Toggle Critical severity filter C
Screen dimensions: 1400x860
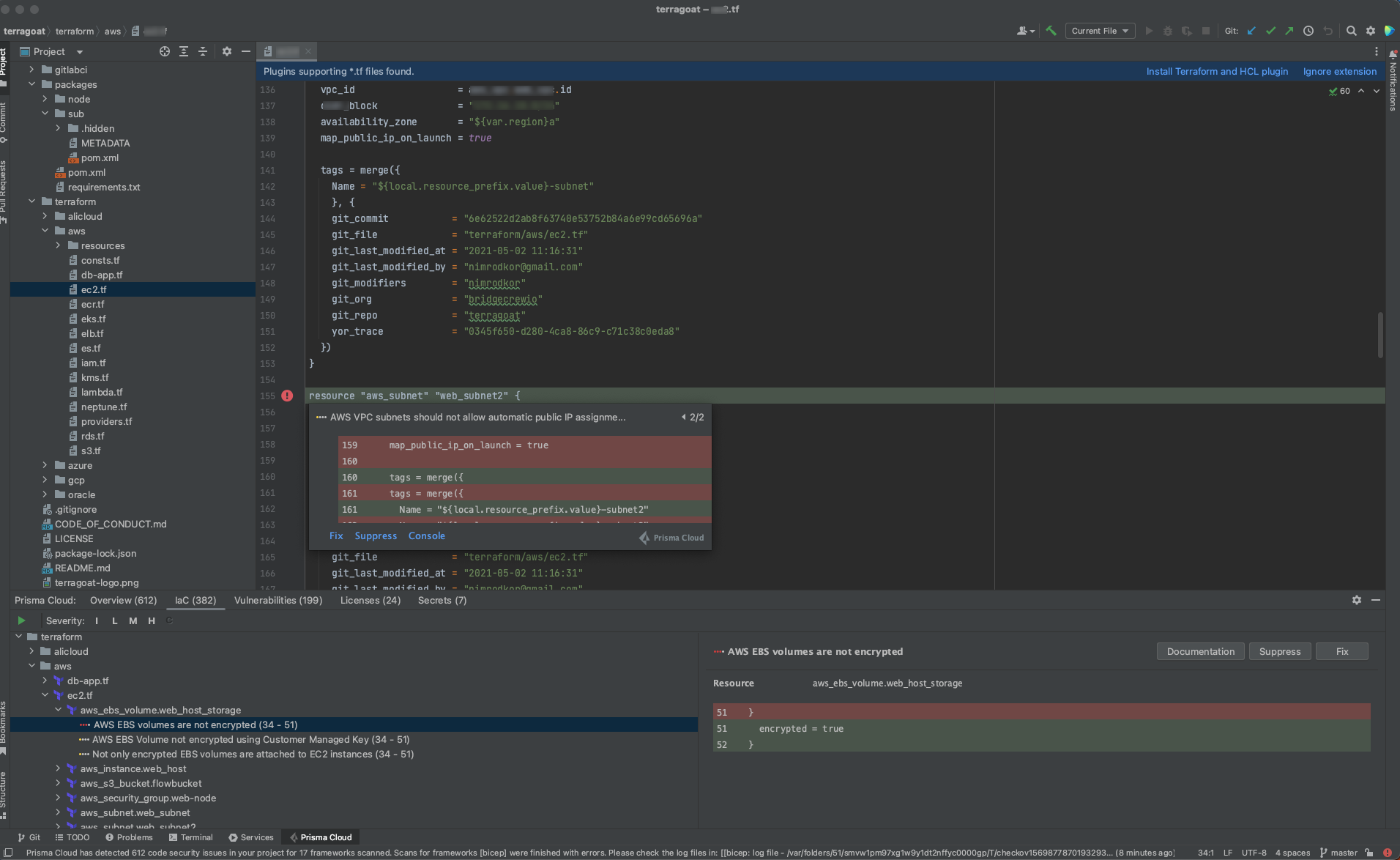coord(169,620)
